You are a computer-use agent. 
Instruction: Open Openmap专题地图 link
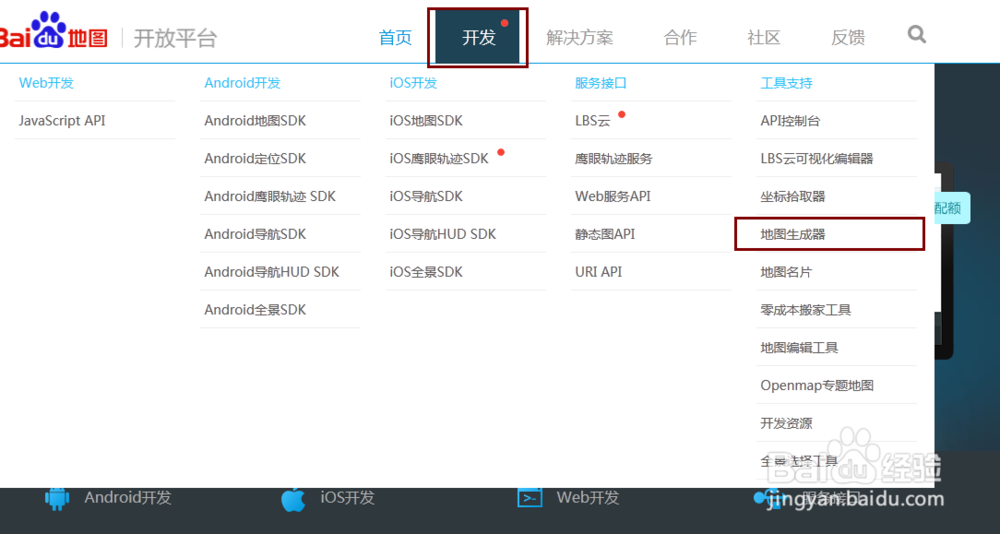817,385
